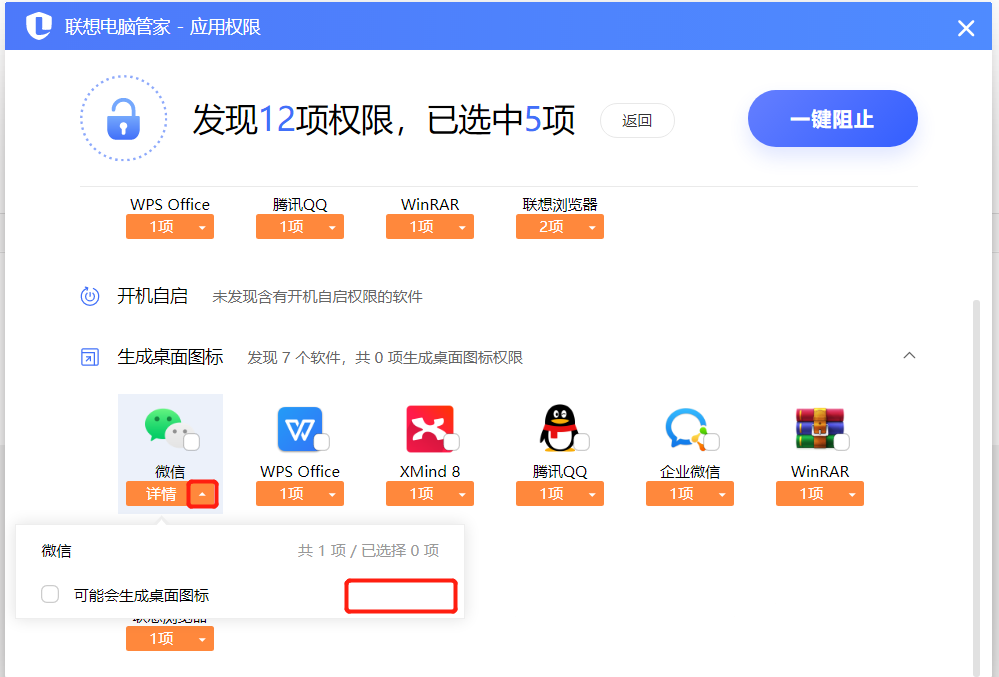The width and height of the screenshot is (999, 677).
Task: Click the text 发现 7 个软件，共 0 项生成桌面图标权限
Action: click(385, 358)
